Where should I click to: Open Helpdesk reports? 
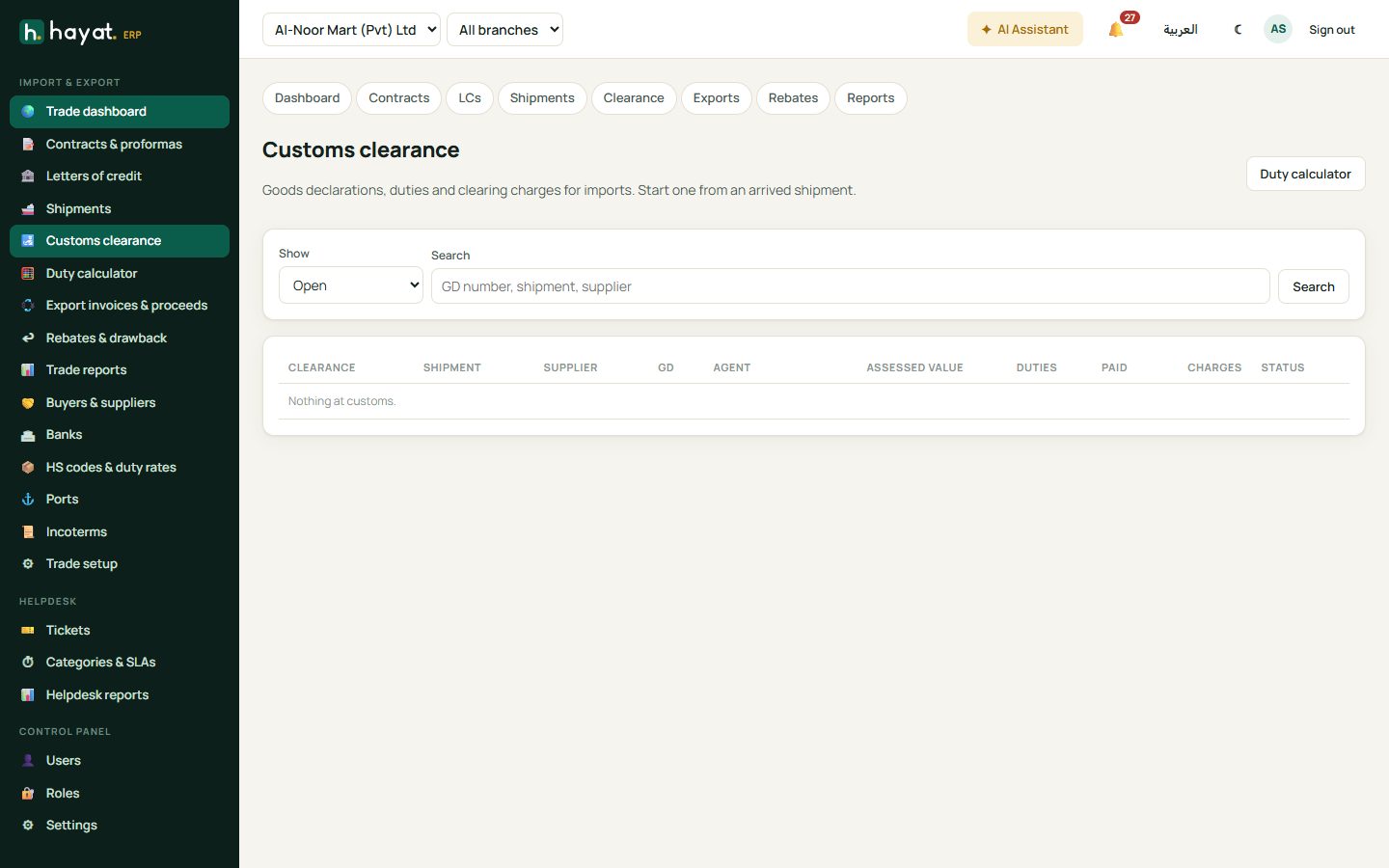(x=120, y=694)
